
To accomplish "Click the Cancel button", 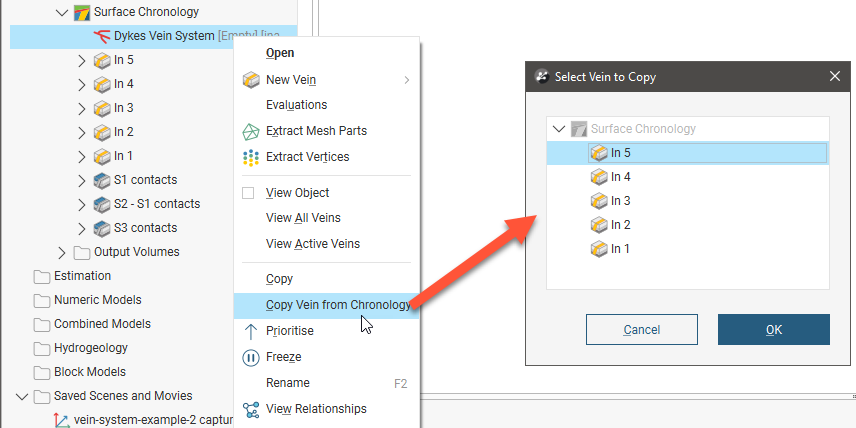I will click(641, 329).
